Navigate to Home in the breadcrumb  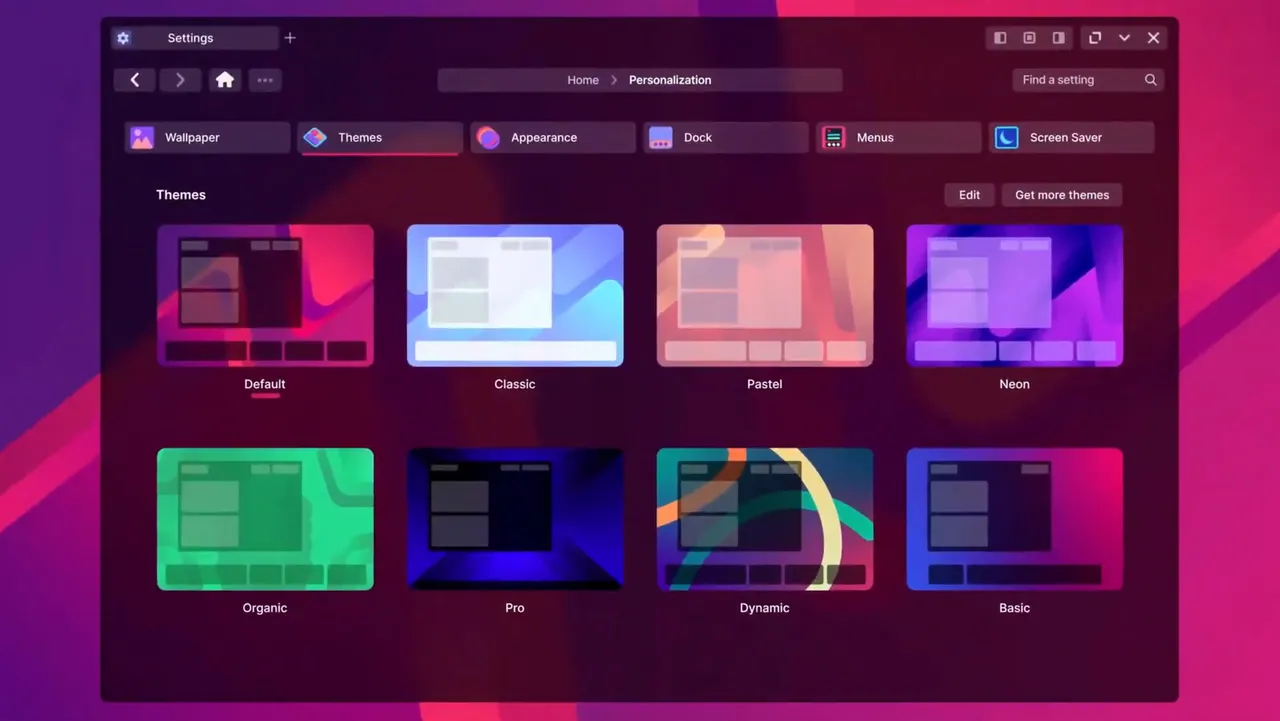pos(583,80)
